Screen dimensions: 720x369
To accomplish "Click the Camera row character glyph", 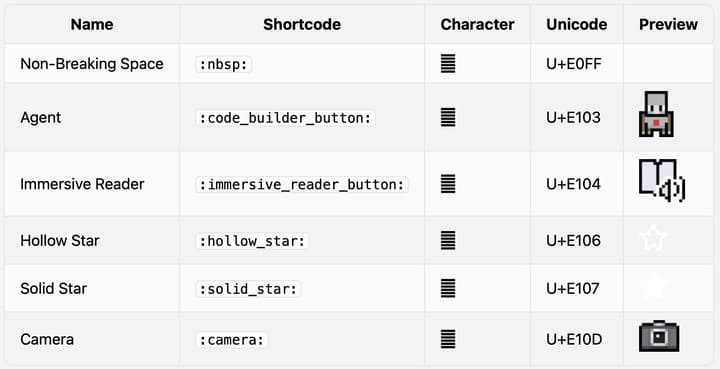I will point(448,339).
